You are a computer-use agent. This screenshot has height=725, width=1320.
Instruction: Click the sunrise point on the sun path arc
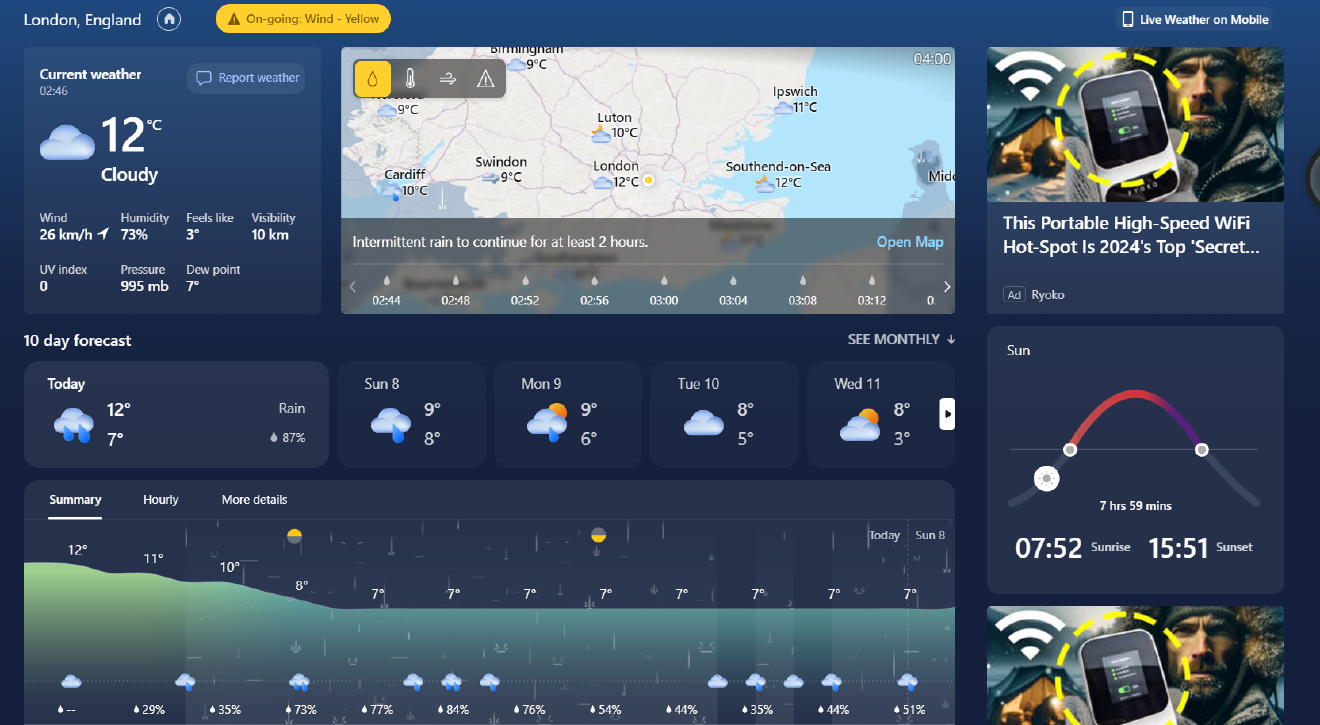click(x=1070, y=451)
